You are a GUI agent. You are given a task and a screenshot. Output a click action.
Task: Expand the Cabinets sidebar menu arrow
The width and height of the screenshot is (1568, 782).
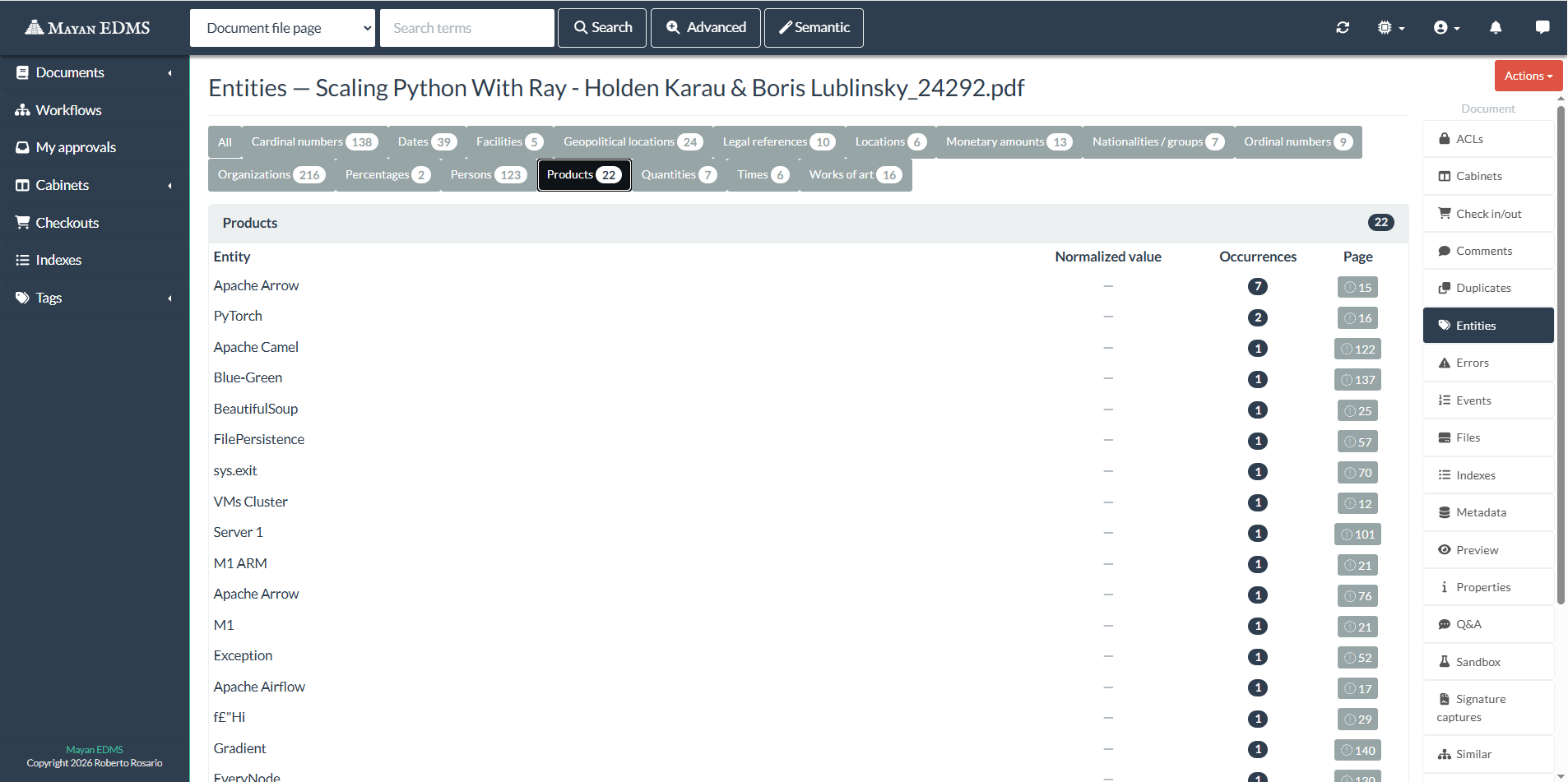(170, 186)
